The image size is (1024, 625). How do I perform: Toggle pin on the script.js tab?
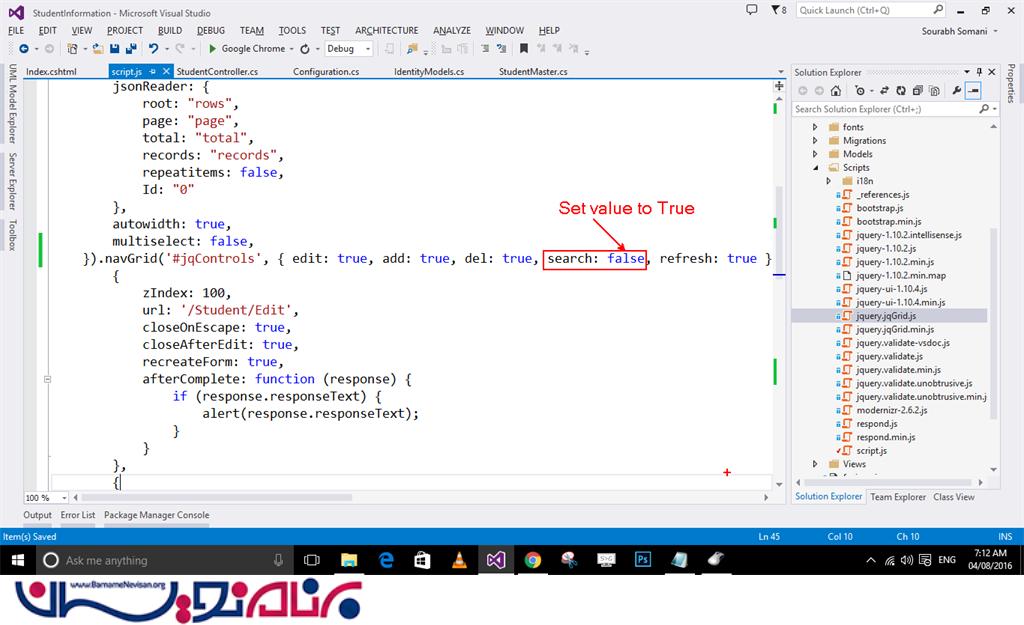pyautogui.click(x=152, y=72)
